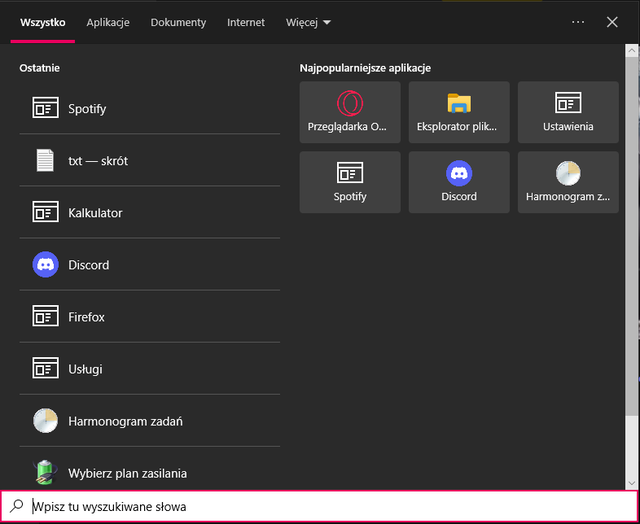Open the txt — skrót document icon
Screen dimensions: 640x524
click(45, 160)
